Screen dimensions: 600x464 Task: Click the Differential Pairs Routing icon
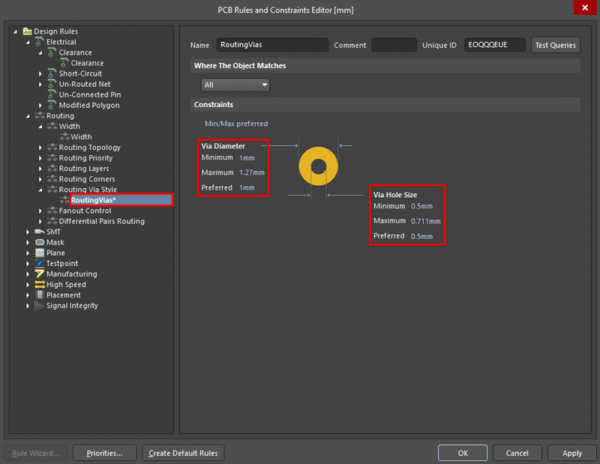pyautogui.click(x=52, y=221)
